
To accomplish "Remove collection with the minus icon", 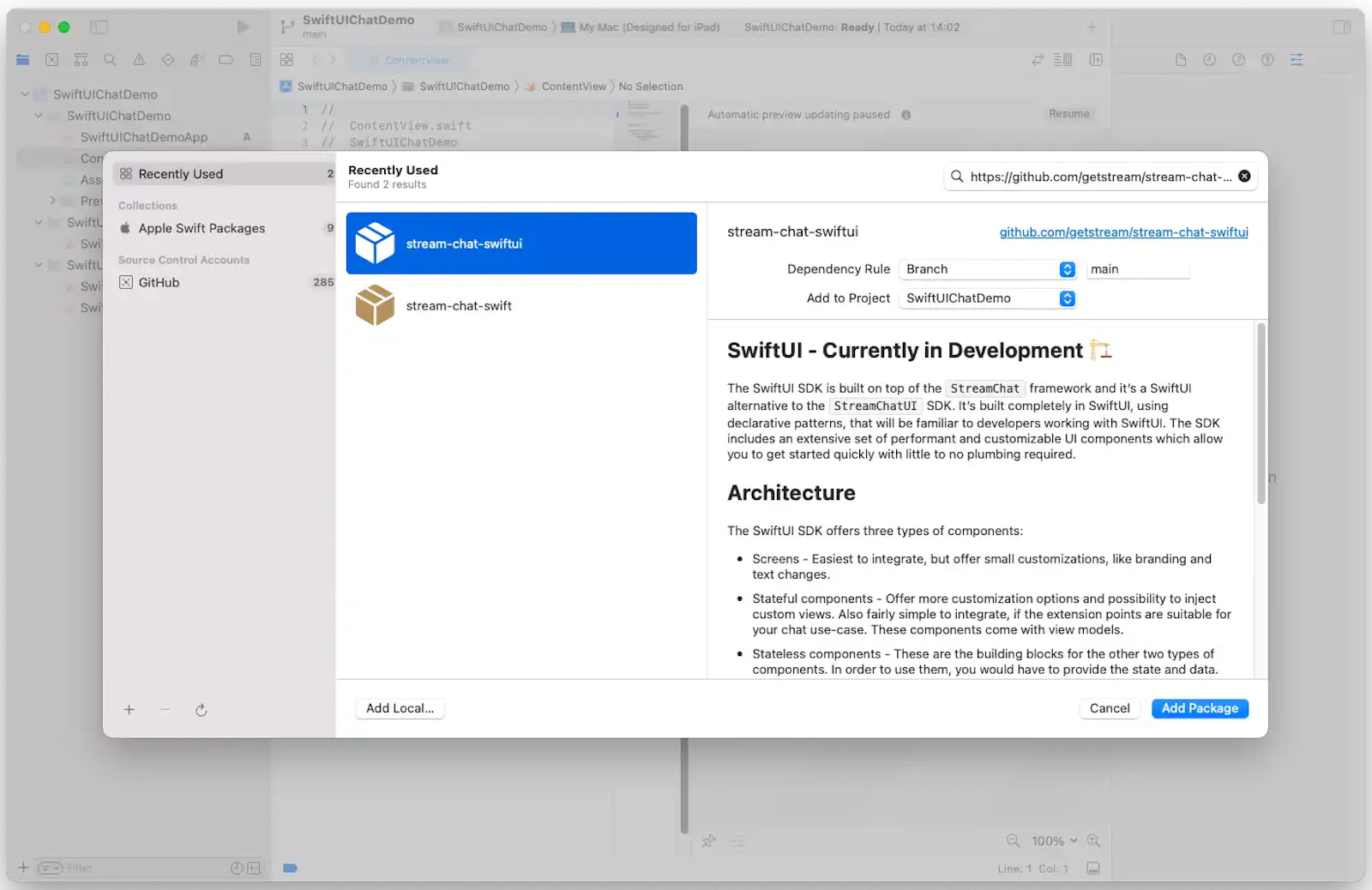I will pos(165,710).
